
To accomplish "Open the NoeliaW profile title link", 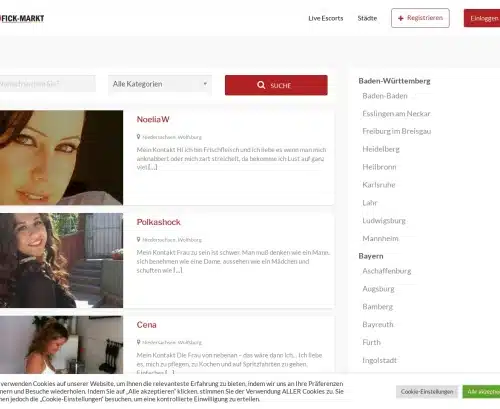I will pyautogui.click(x=153, y=119).
